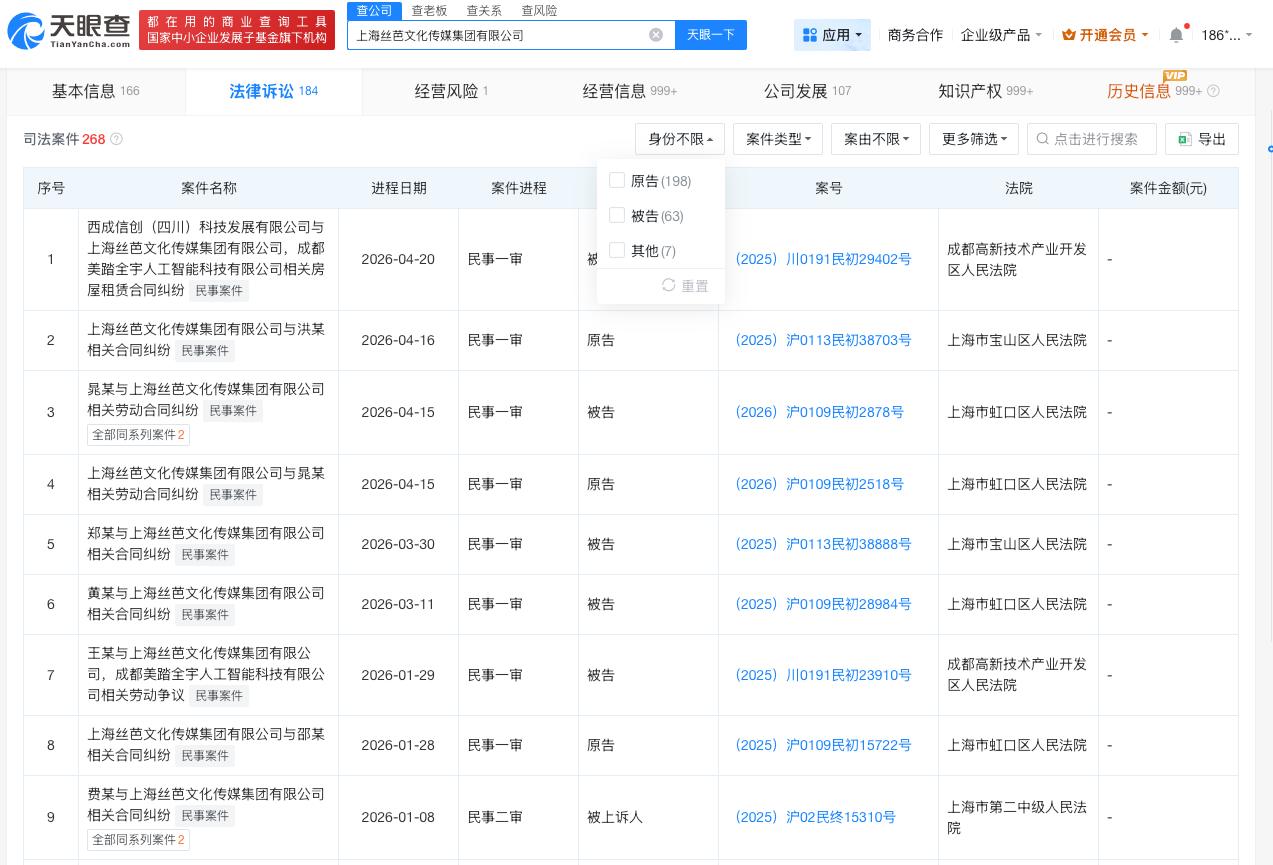Click the 导出 export button

coord(1201,139)
